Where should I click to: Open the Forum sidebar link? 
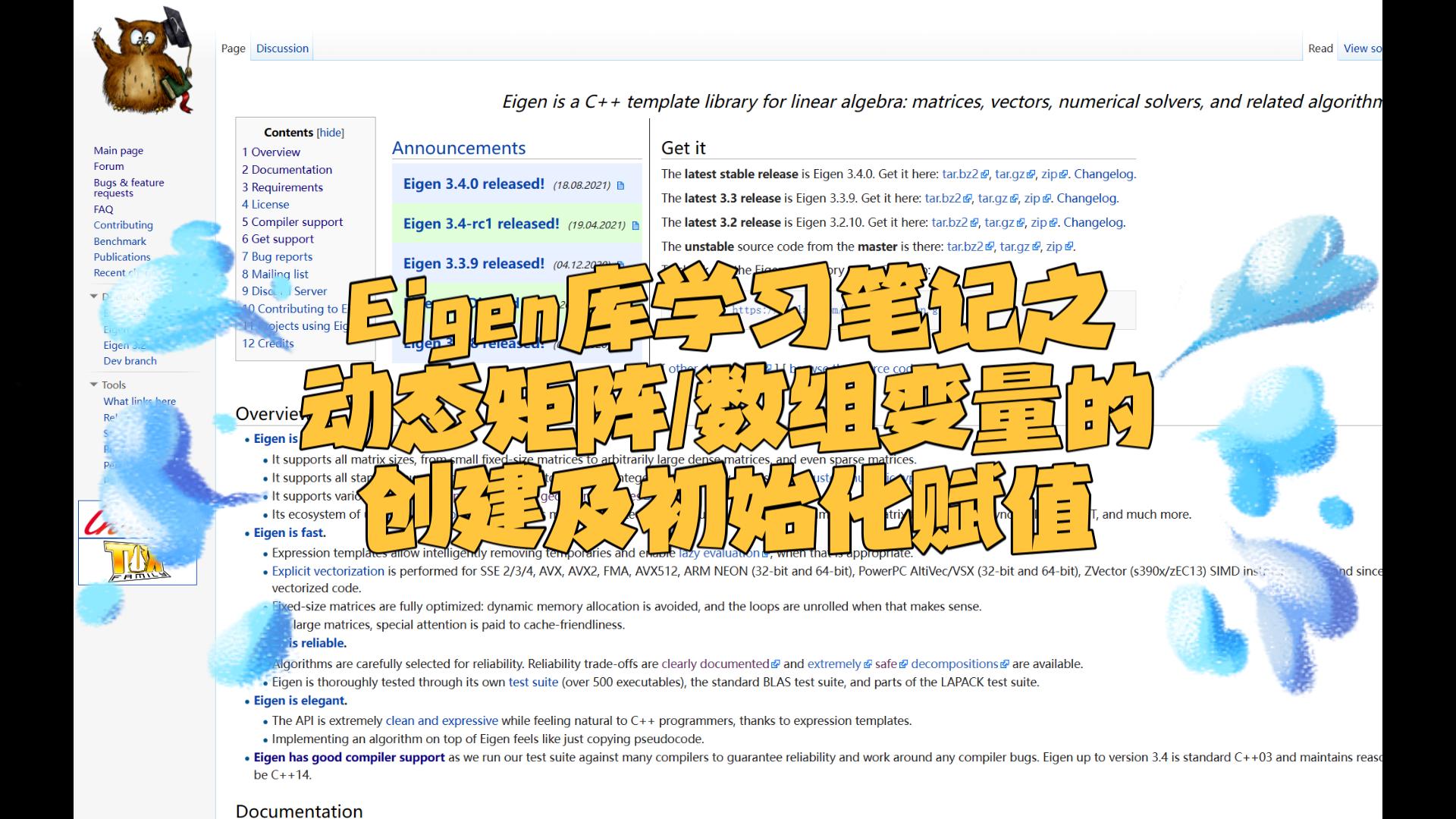tap(108, 167)
